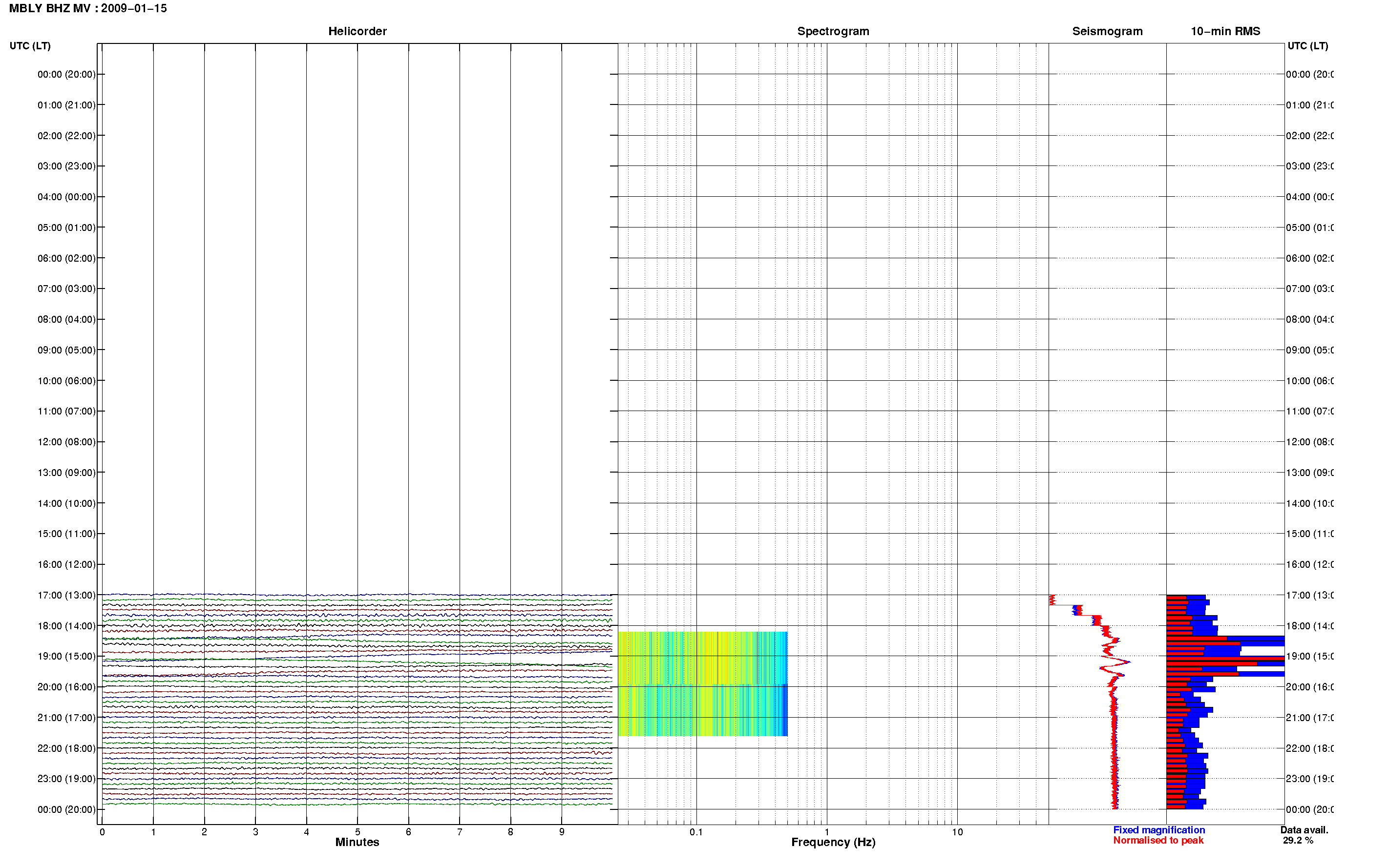This screenshot has width=1389, height=868.
Task: Click the top helicorder trace at 17:00
Action: pyautogui.click(x=357, y=595)
